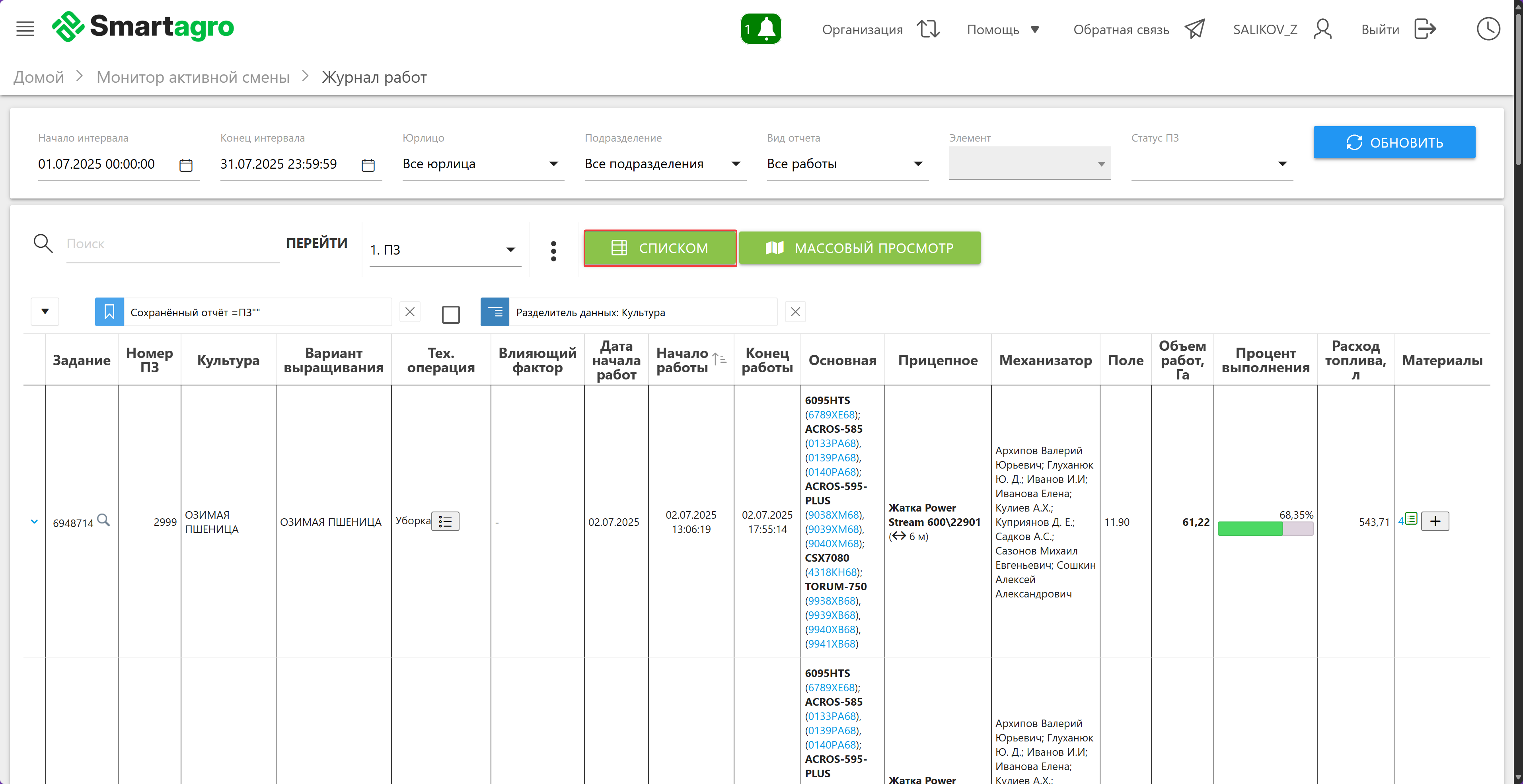This screenshot has width=1523, height=784.
Task: Toggle the checkbox beside saved report
Action: (450, 314)
